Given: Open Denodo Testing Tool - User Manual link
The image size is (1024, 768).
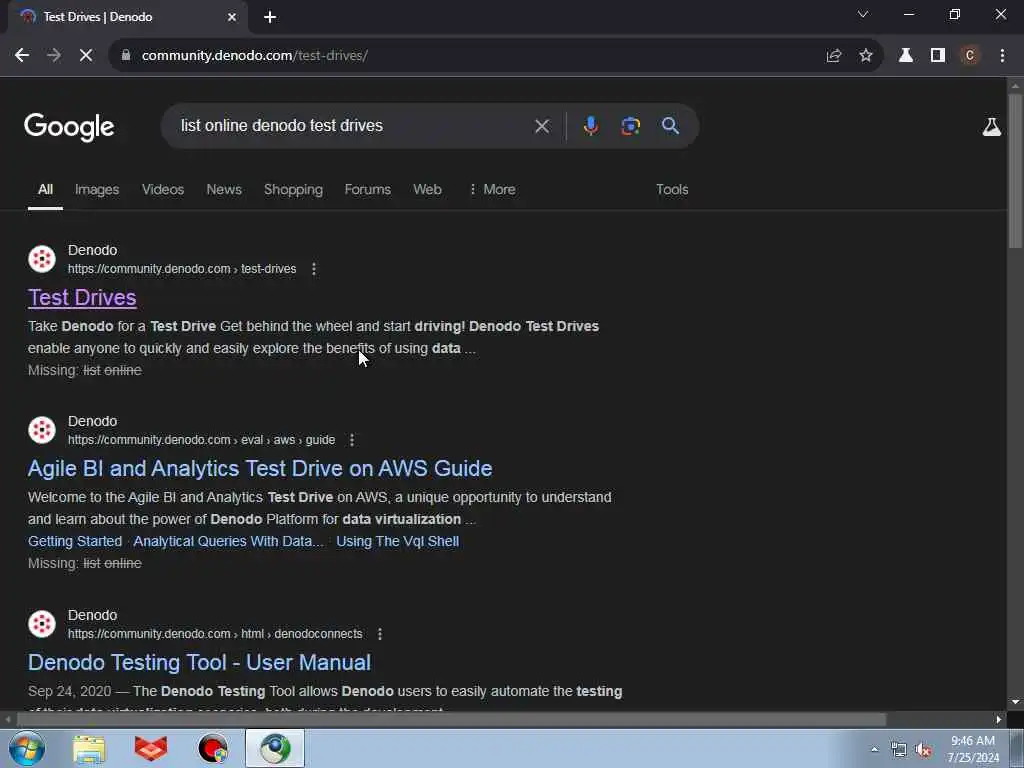Looking at the screenshot, I should (199, 663).
